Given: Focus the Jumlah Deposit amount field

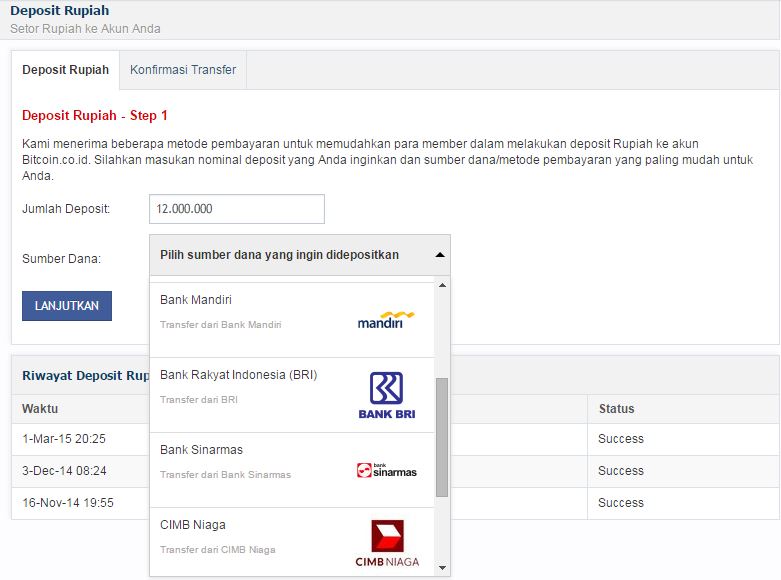Looking at the screenshot, I should 237,209.
